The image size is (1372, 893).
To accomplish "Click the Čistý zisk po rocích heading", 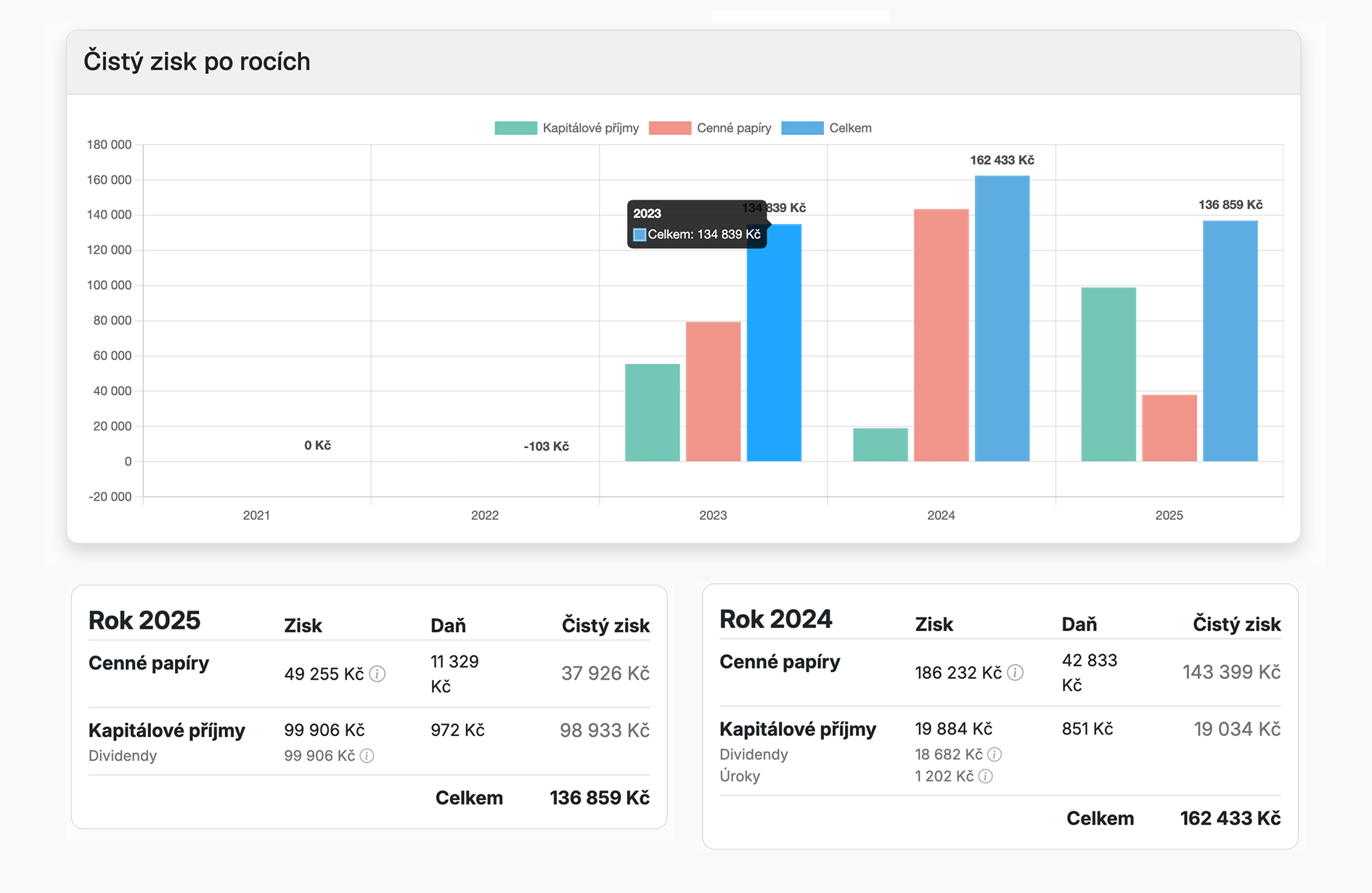I will tap(197, 61).
